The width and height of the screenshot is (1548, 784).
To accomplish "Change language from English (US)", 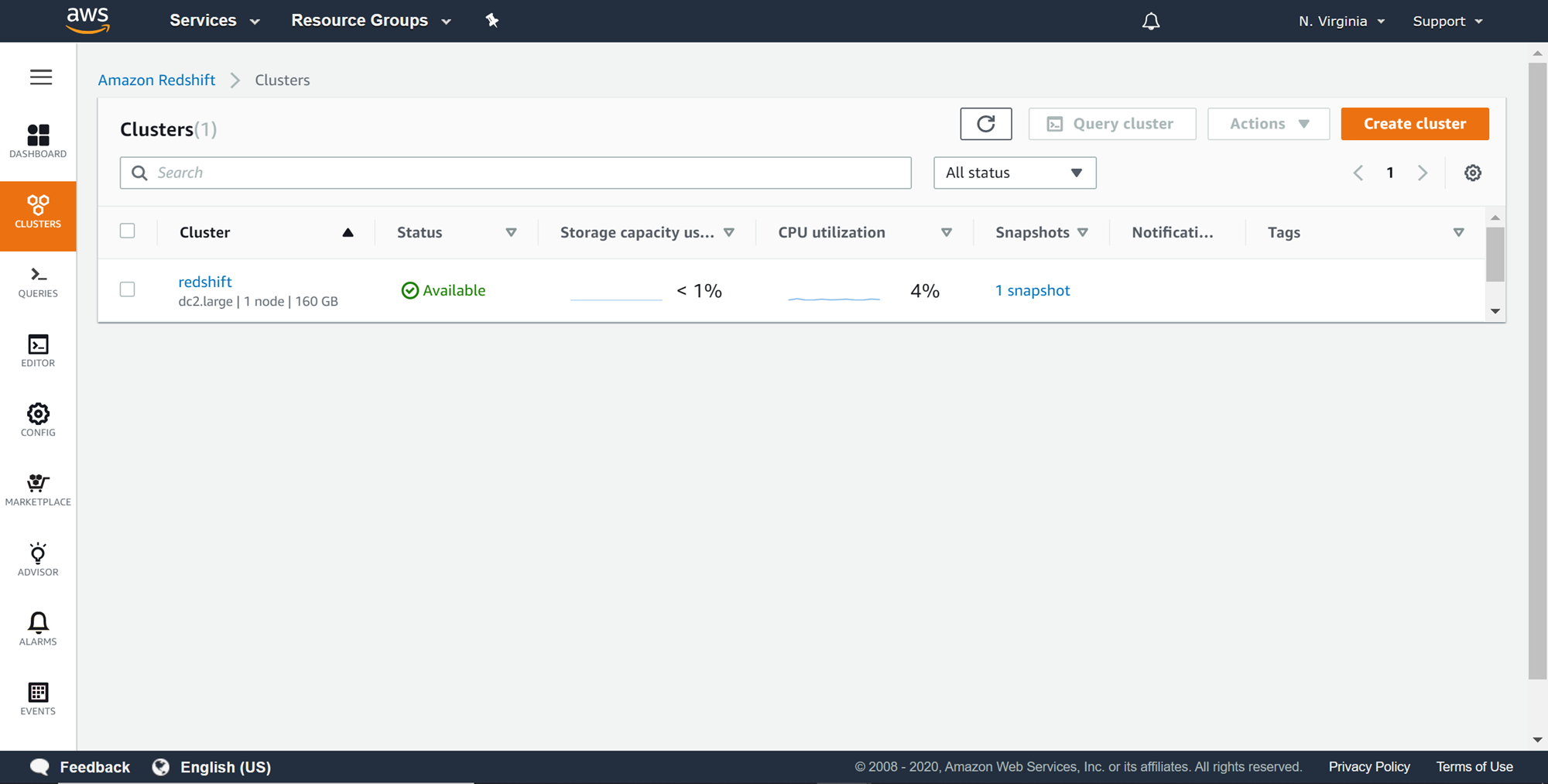I will (x=211, y=767).
